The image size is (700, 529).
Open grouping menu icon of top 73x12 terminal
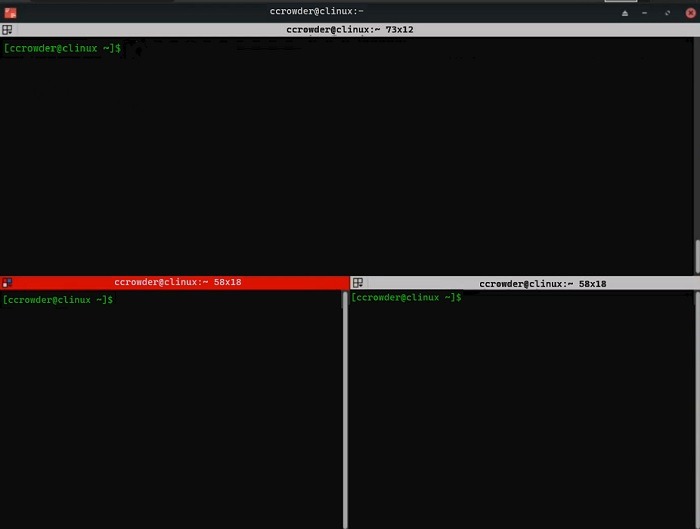click(7, 30)
